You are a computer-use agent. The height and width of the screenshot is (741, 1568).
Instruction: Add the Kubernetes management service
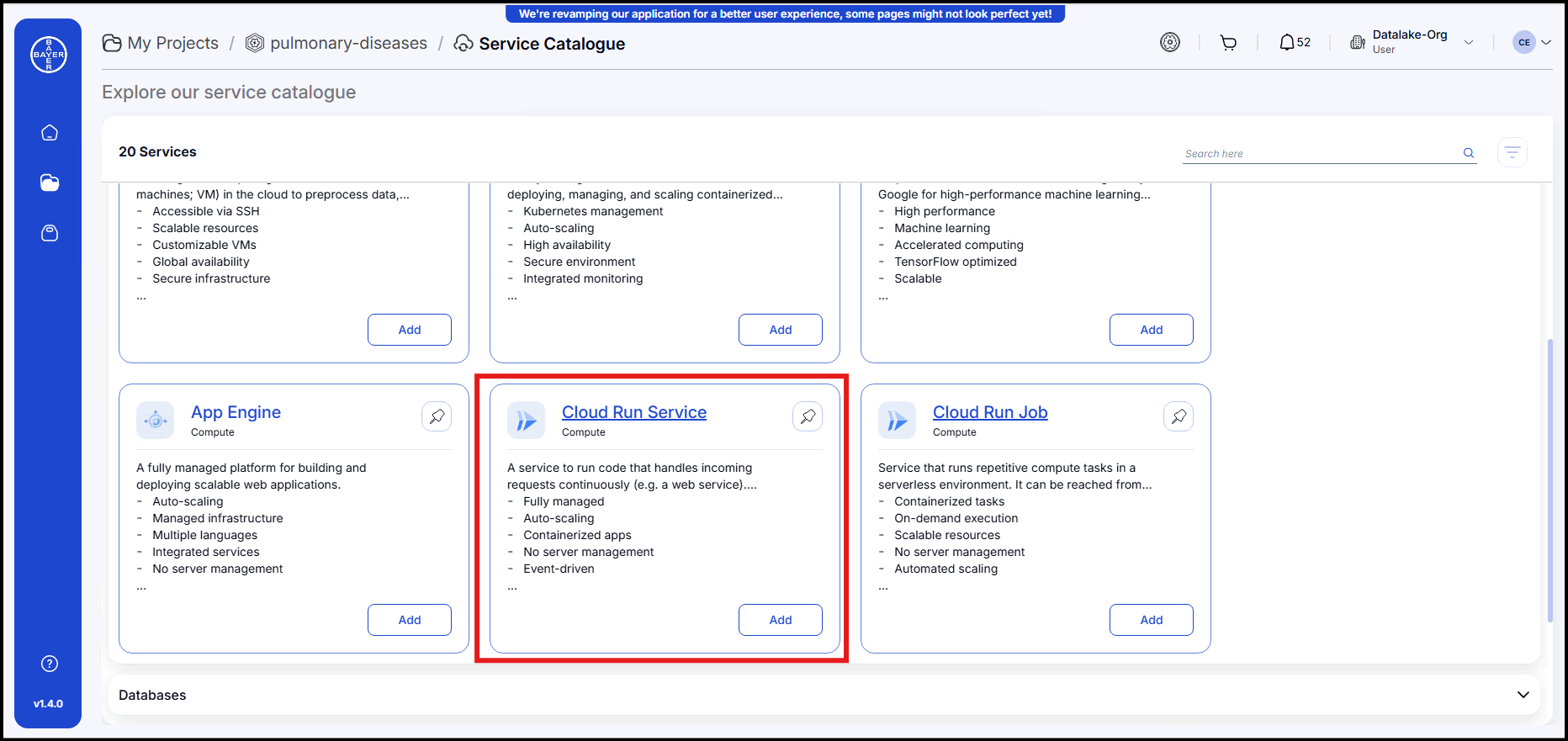pyautogui.click(x=781, y=330)
